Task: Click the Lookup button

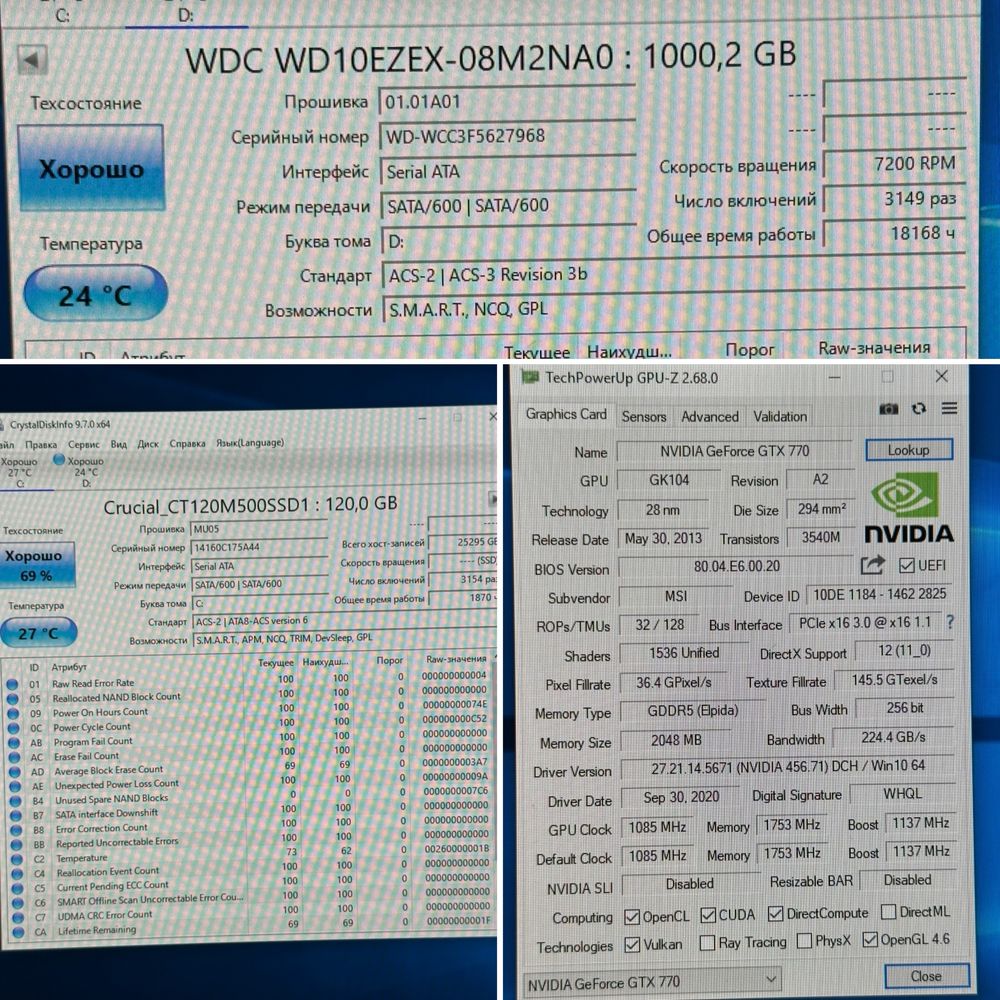Action: point(909,450)
